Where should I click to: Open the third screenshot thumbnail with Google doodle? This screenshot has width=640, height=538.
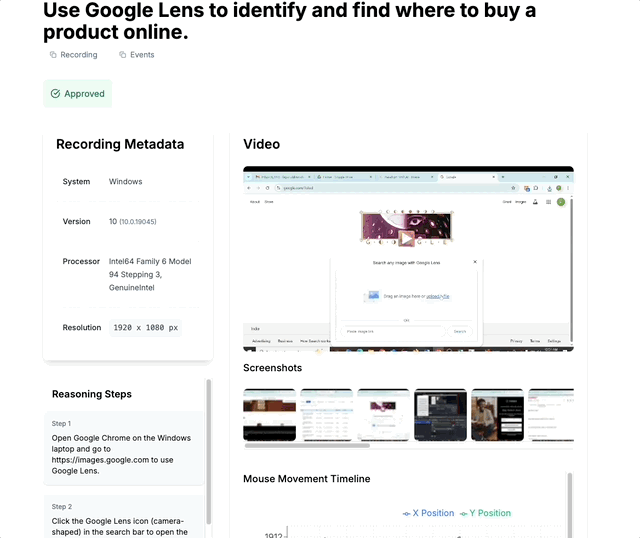383,415
